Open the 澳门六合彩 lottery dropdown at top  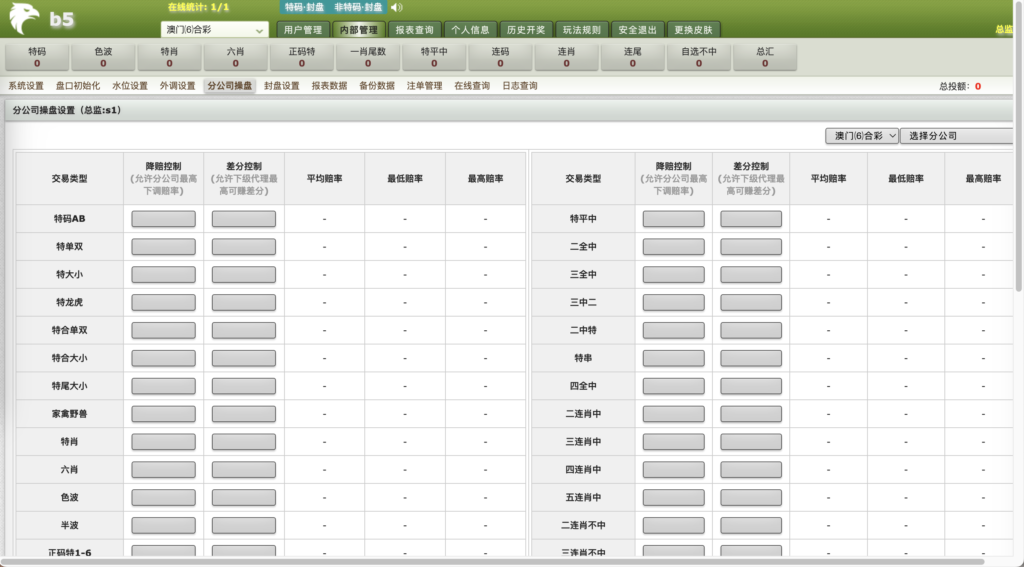[214, 30]
